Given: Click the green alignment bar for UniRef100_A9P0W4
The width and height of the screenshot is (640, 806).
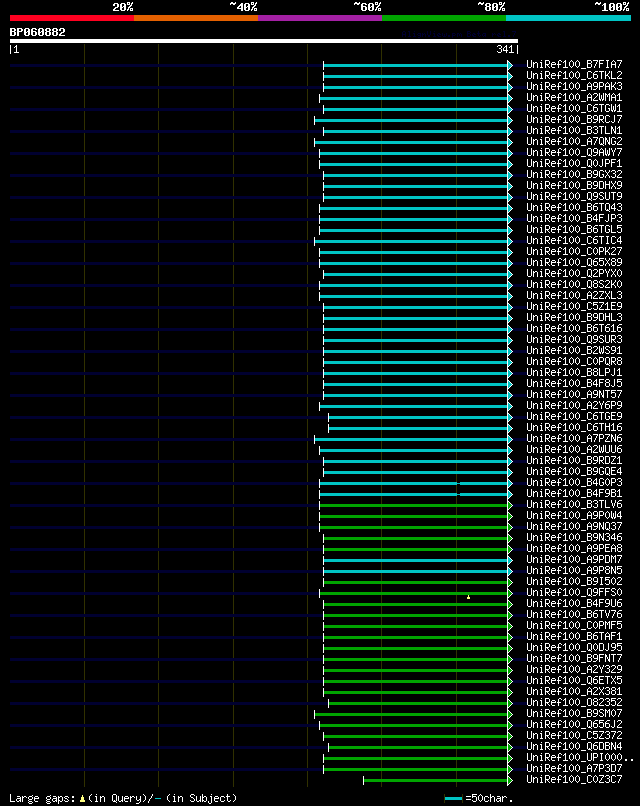Looking at the screenshot, I should pos(414,517).
